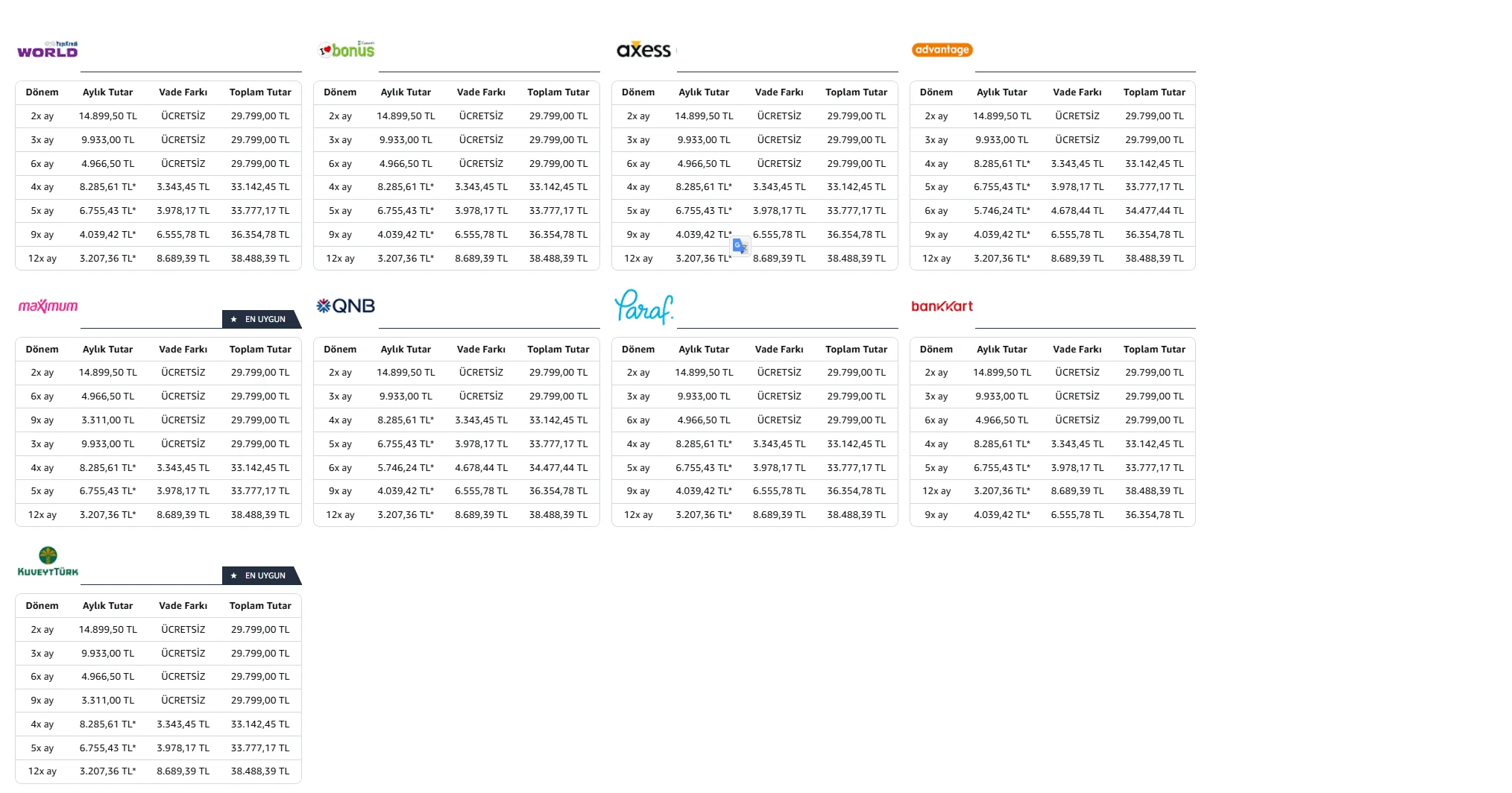Viewport: 1512px width, 793px height.
Task: Click 3.311,00 TL in the maximum table
Action: pos(108,420)
